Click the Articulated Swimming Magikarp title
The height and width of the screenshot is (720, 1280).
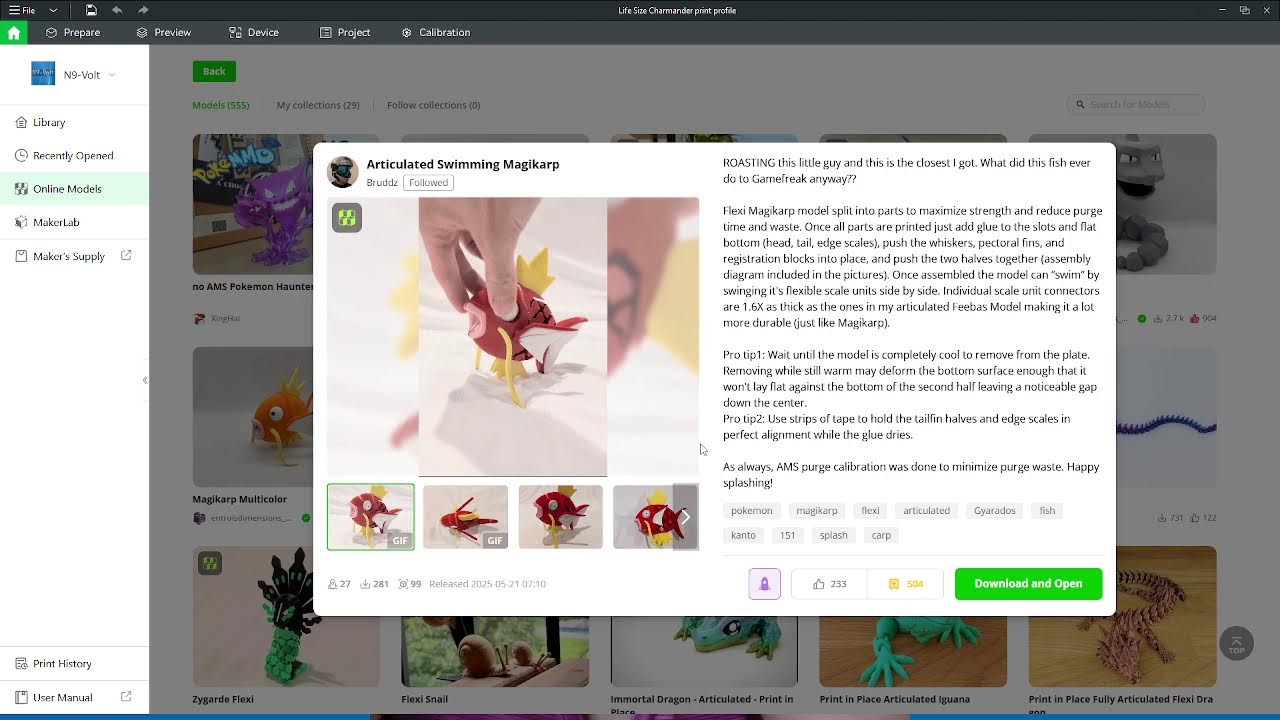click(463, 164)
